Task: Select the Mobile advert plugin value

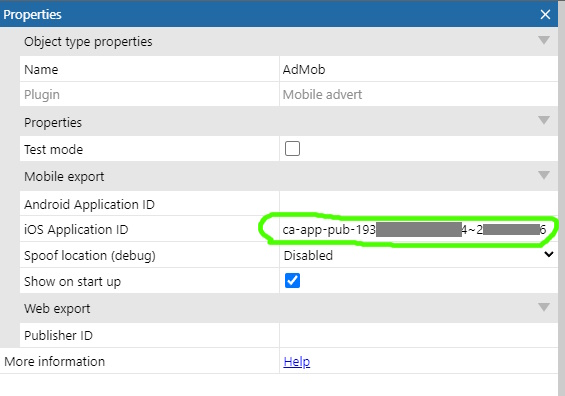Action: (322, 94)
